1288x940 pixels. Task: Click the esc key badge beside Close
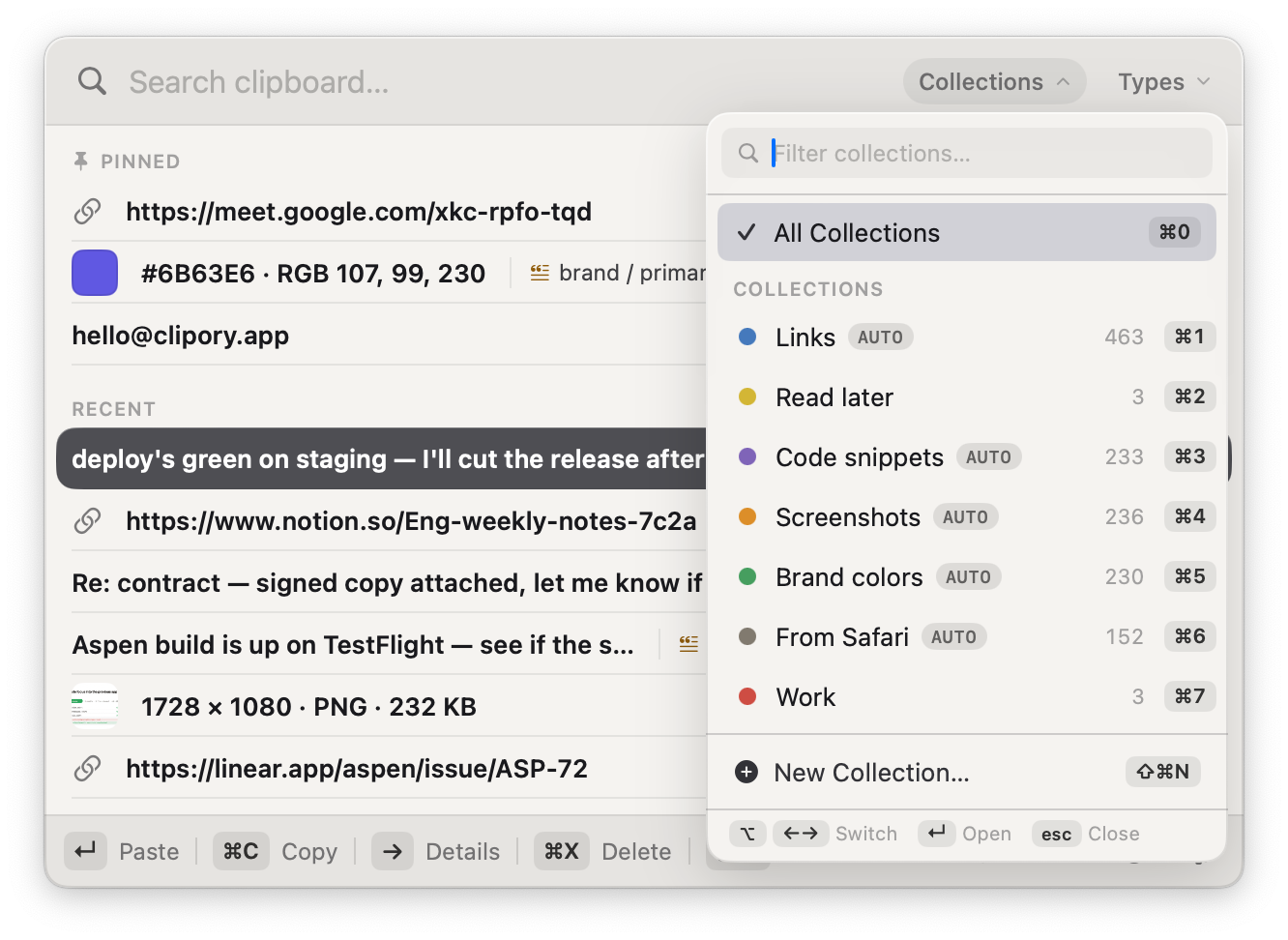(1056, 834)
